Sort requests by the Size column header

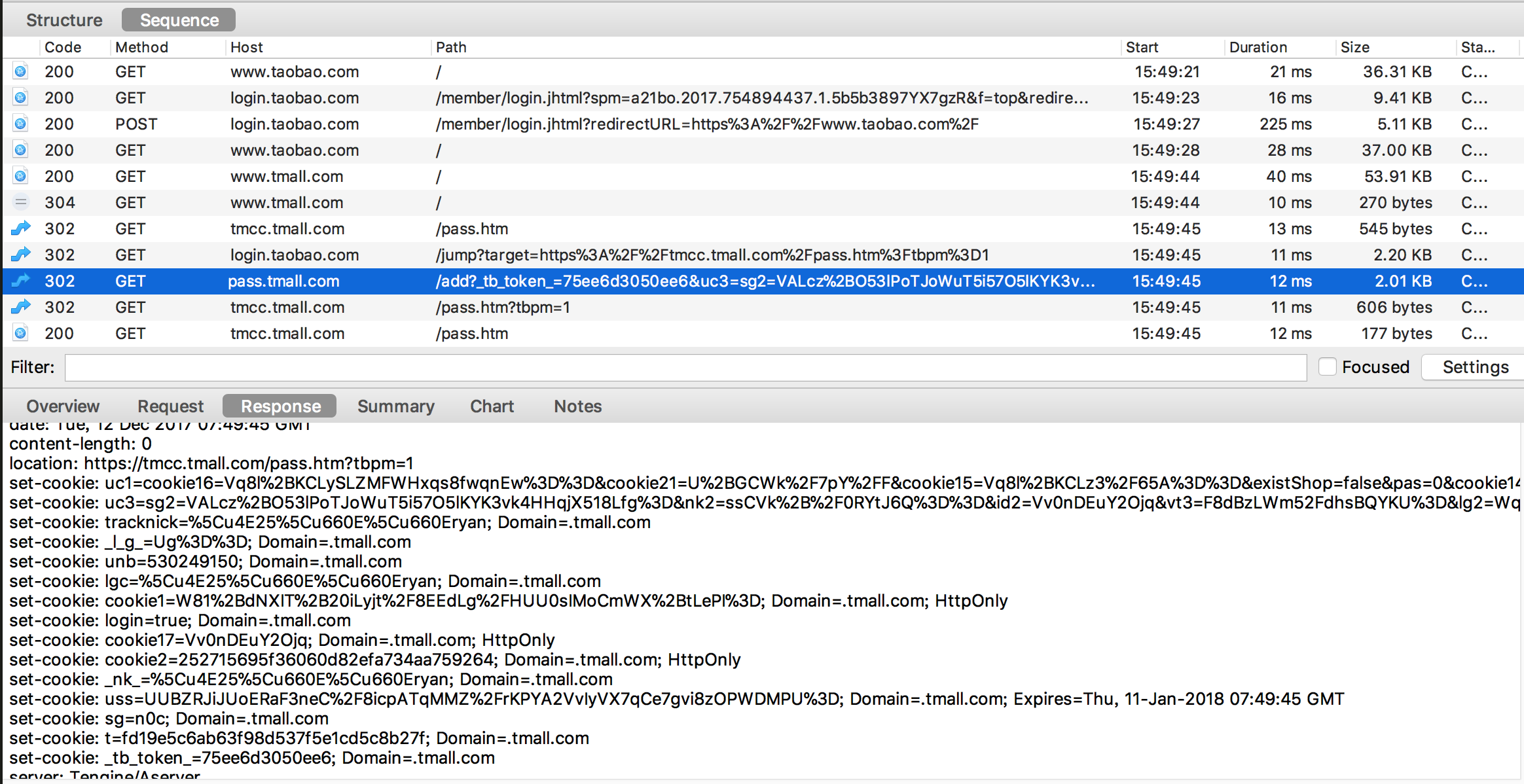click(x=1354, y=47)
